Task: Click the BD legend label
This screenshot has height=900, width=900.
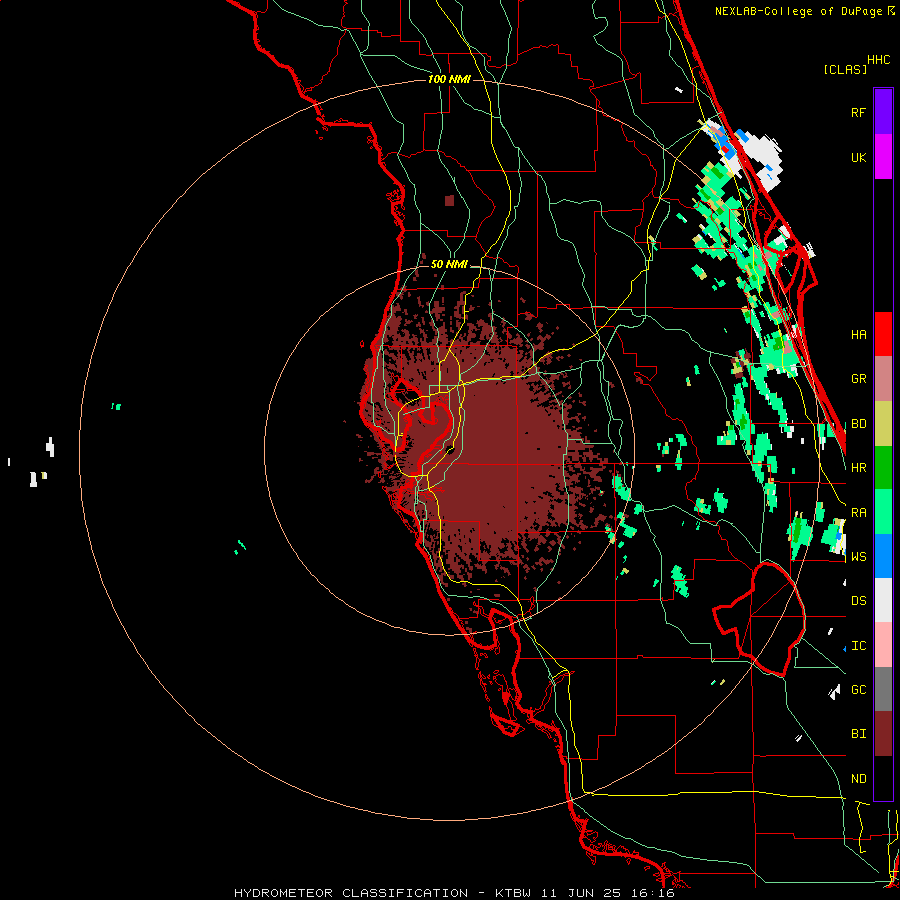Action: (x=858, y=424)
